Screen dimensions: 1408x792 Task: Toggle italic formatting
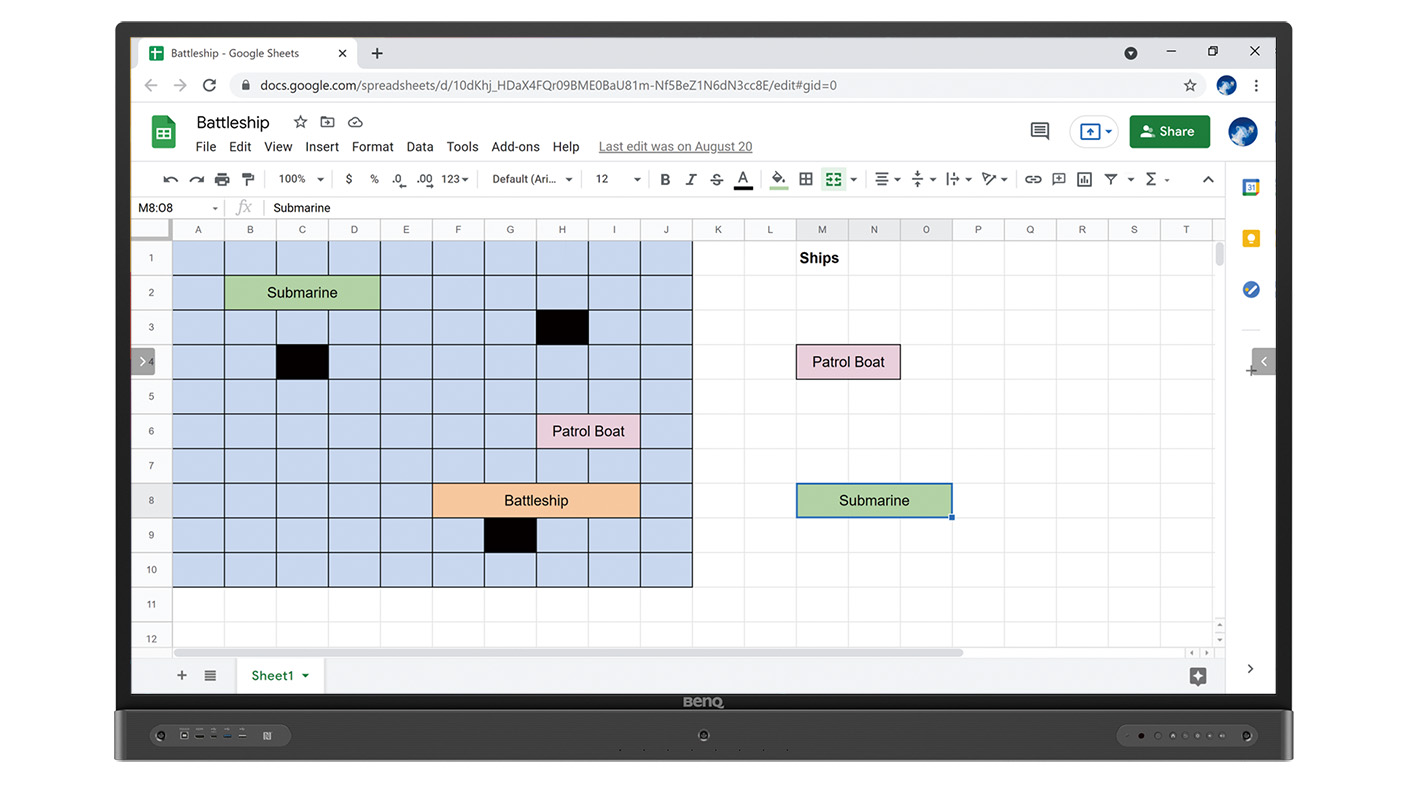[691, 179]
